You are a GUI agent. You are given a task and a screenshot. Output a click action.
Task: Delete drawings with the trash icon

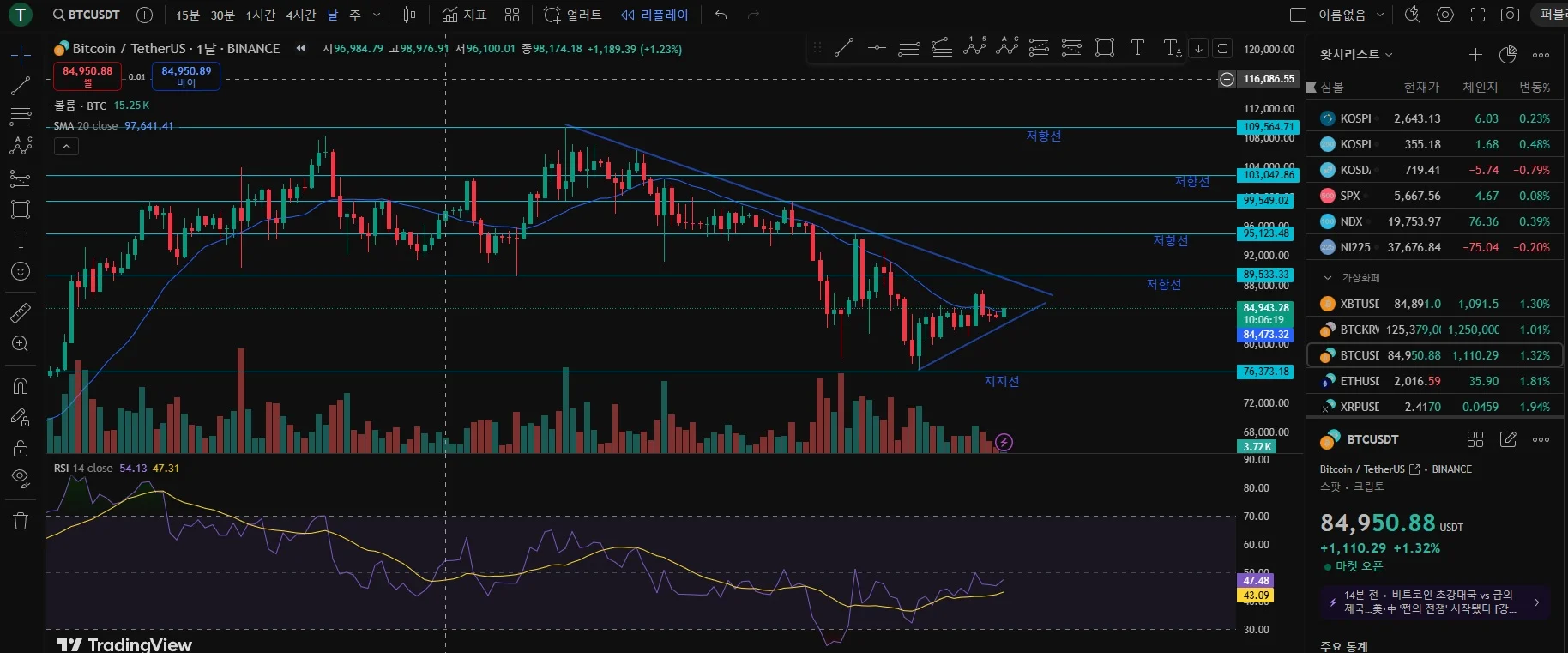click(21, 520)
